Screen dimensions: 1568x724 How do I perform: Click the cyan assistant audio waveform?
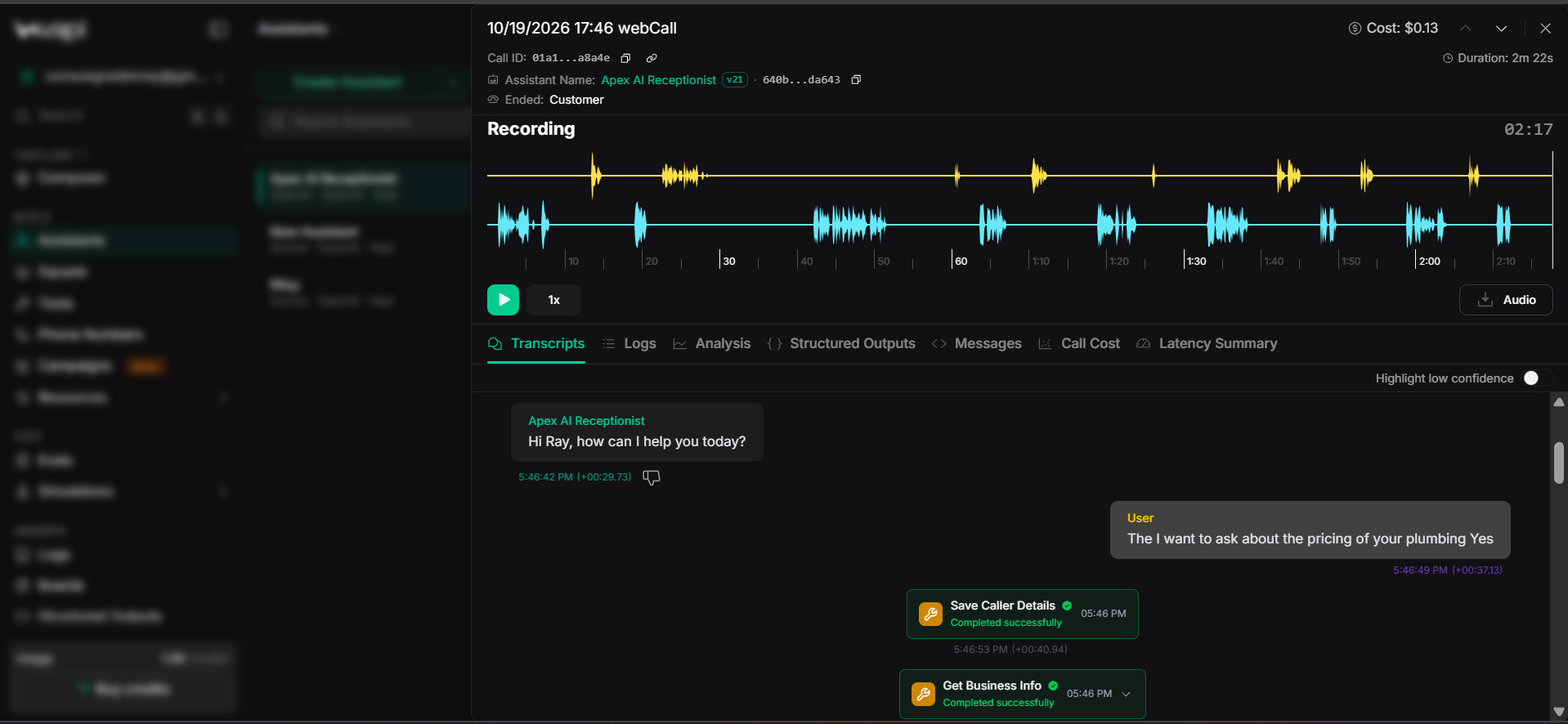(x=1019, y=224)
